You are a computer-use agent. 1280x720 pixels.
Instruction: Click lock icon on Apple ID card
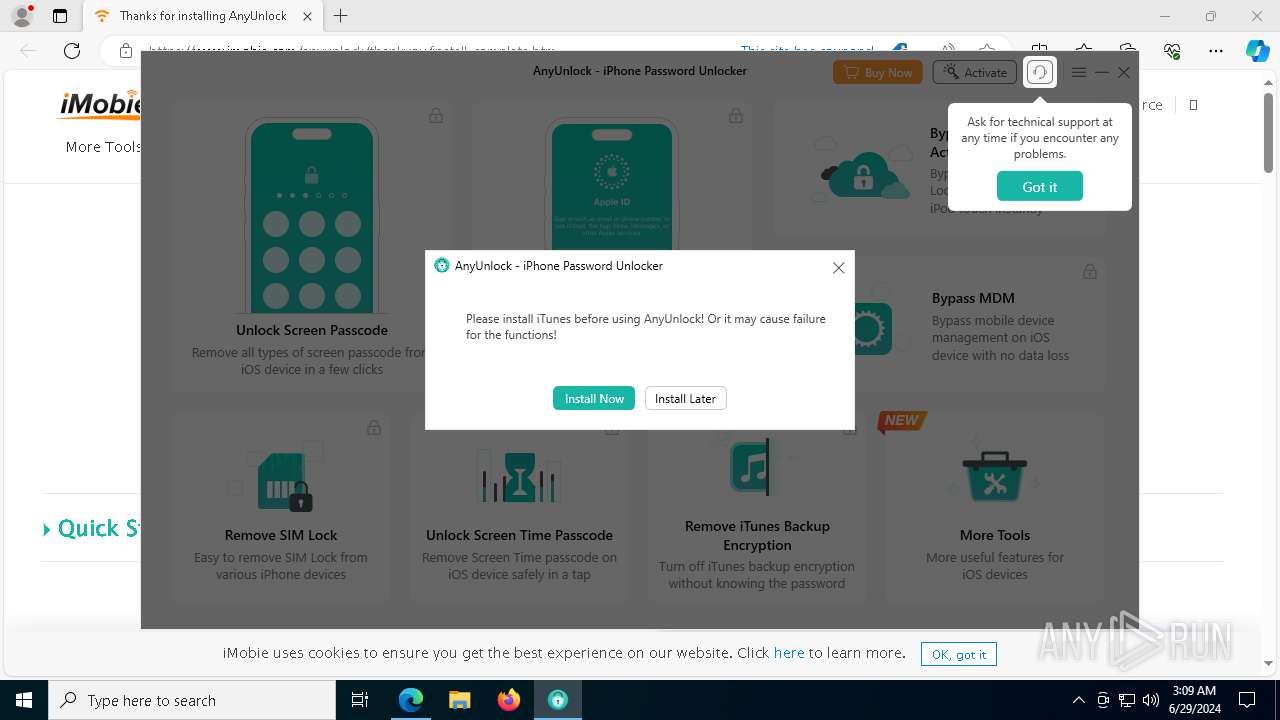[x=736, y=116]
